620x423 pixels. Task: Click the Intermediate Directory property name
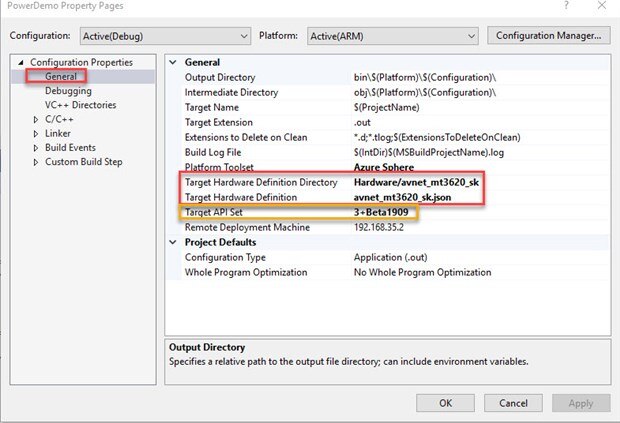tap(231, 93)
